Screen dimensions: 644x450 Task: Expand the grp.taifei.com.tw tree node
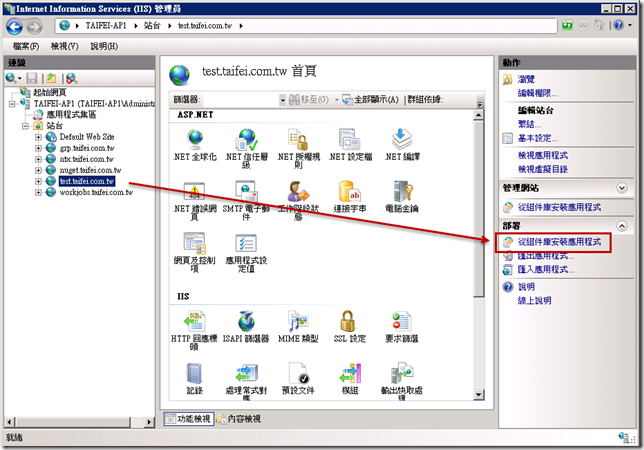(x=38, y=148)
